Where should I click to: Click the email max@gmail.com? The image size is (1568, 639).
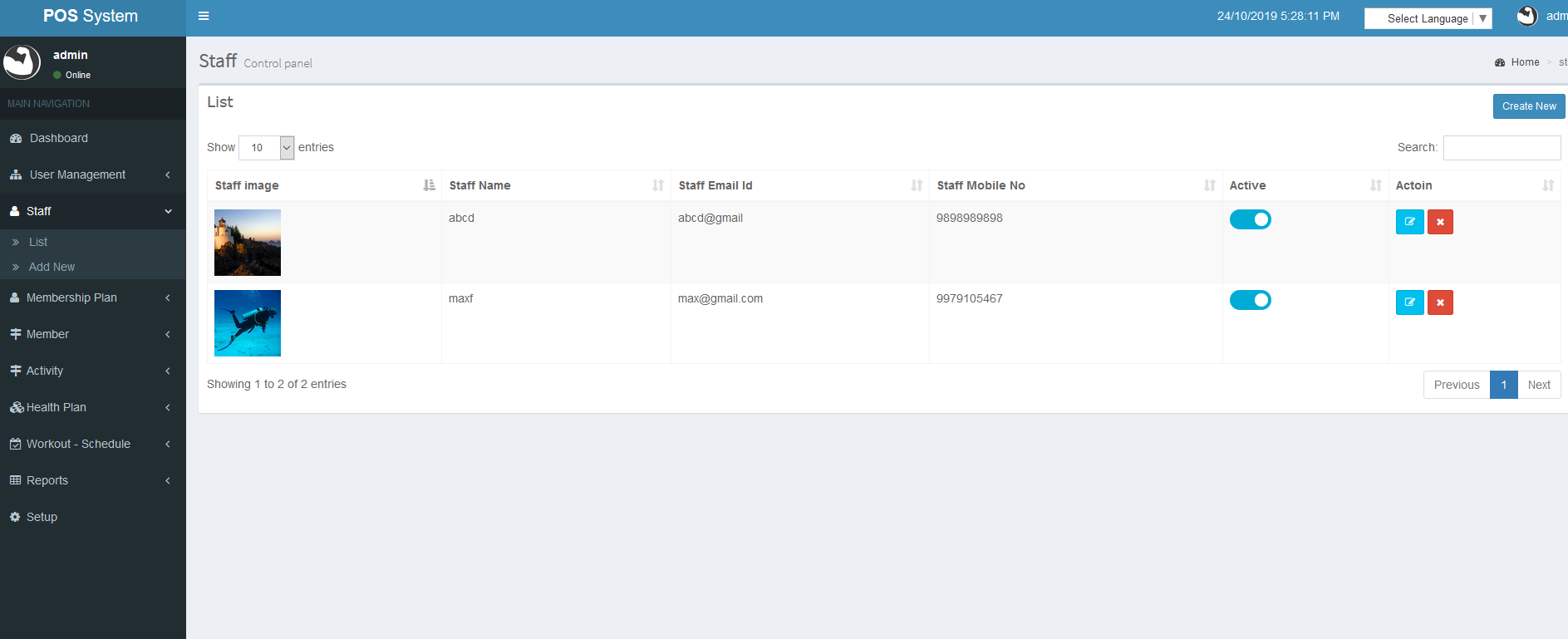point(720,298)
